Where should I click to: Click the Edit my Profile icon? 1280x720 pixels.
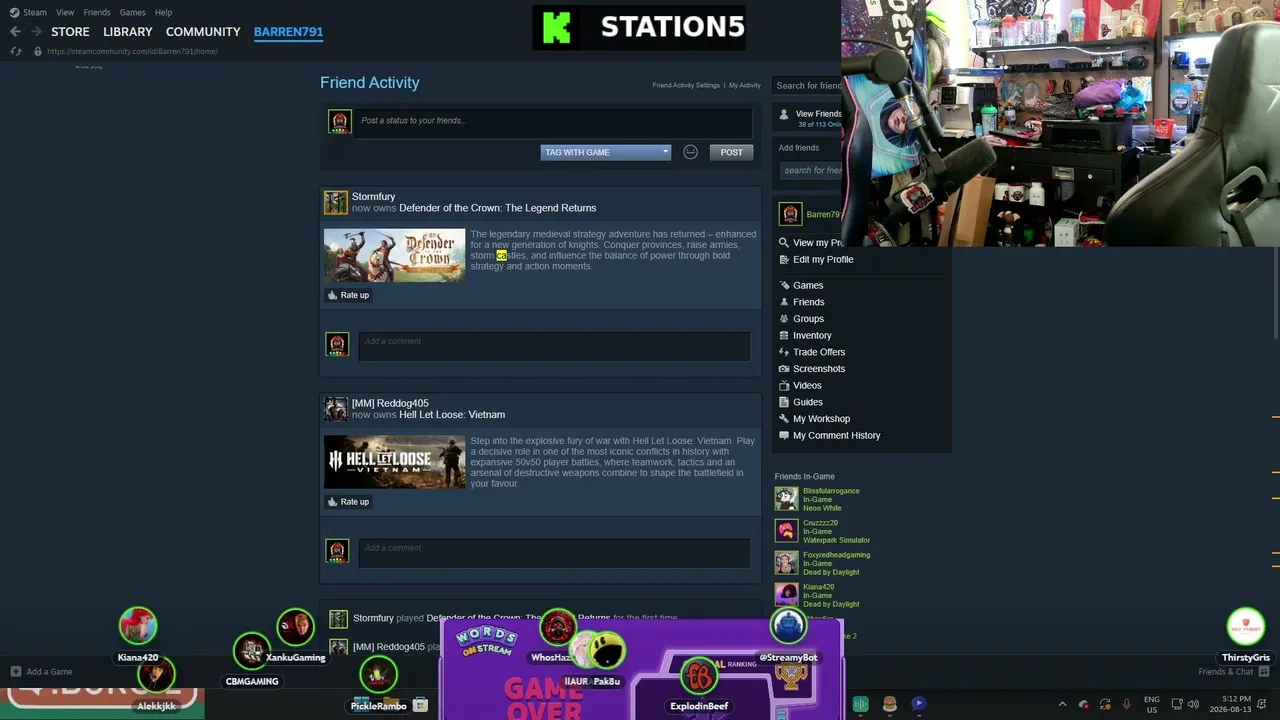(784, 260)
